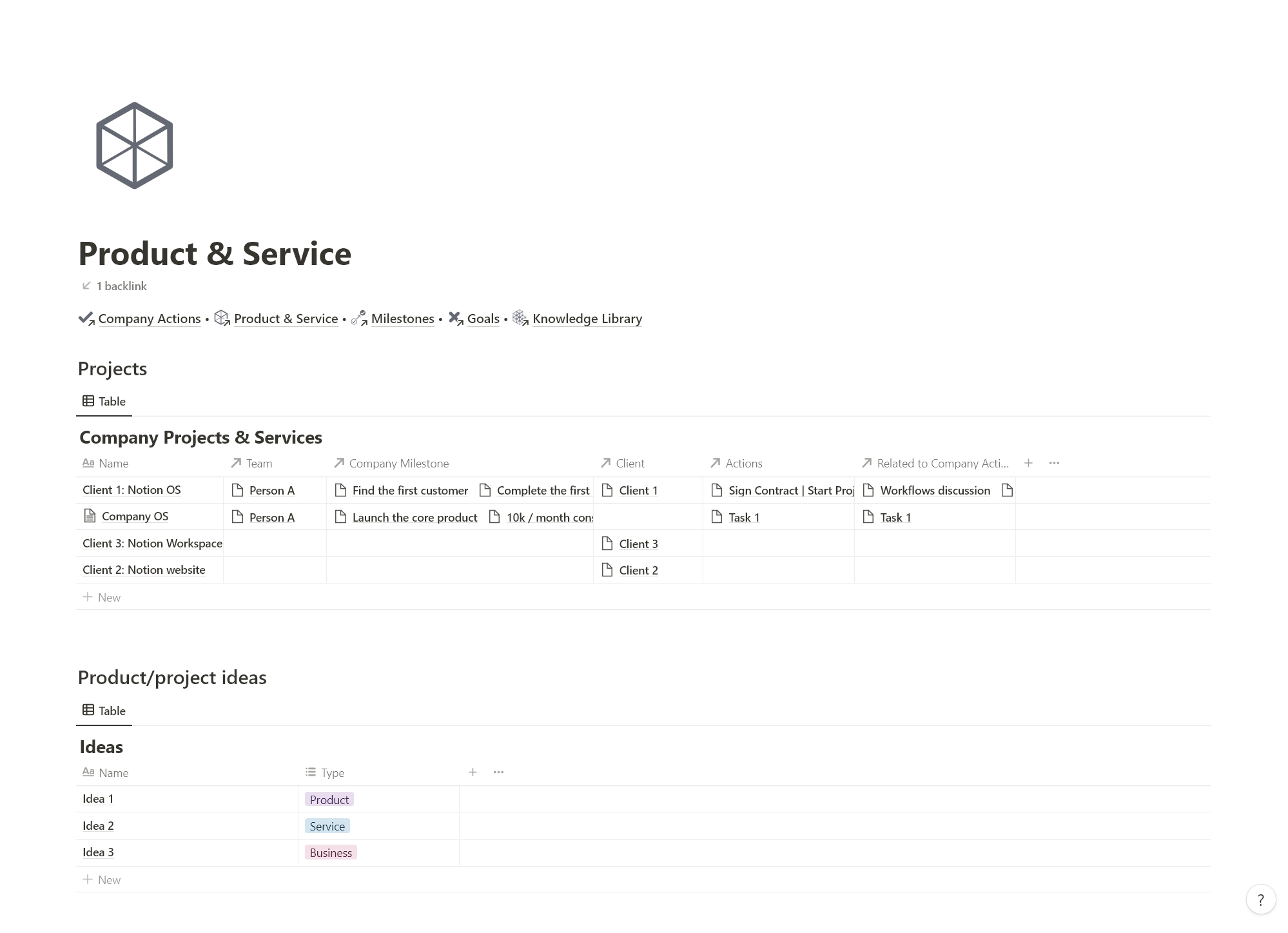Click the Goals link icon
The image size is (1288, 933).
click(456, 319)
